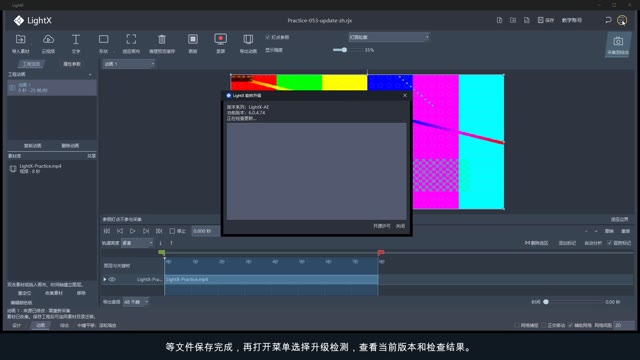Click the import material toolbar icon

pyautogui.click(x=20, y=40)
